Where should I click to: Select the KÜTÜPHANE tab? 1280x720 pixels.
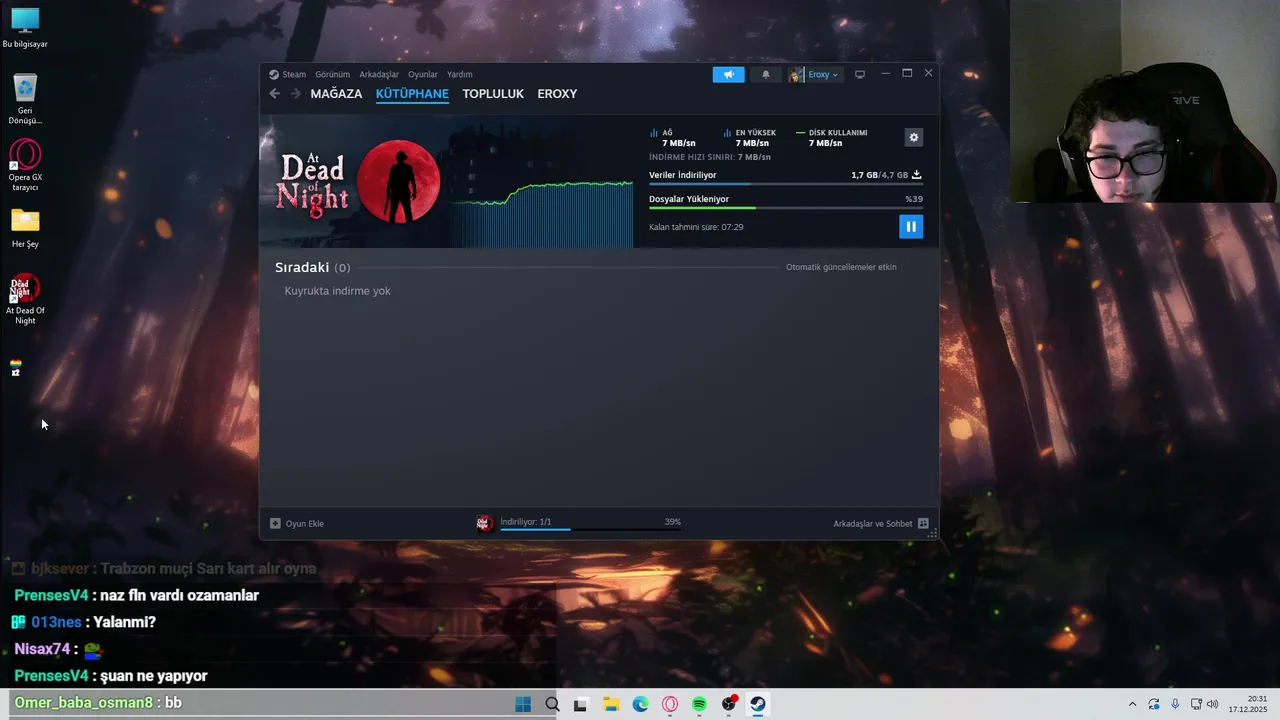412,94
